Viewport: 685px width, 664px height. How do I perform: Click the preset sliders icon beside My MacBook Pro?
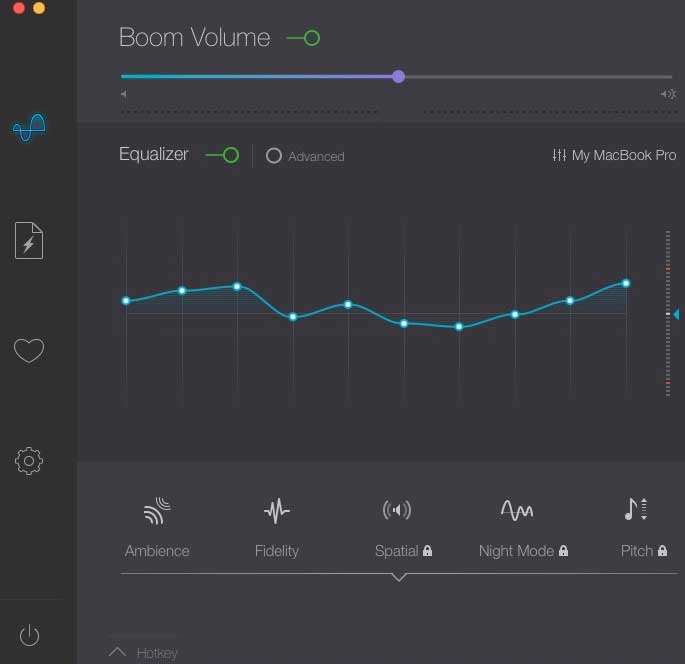click(x=559, y=155)
